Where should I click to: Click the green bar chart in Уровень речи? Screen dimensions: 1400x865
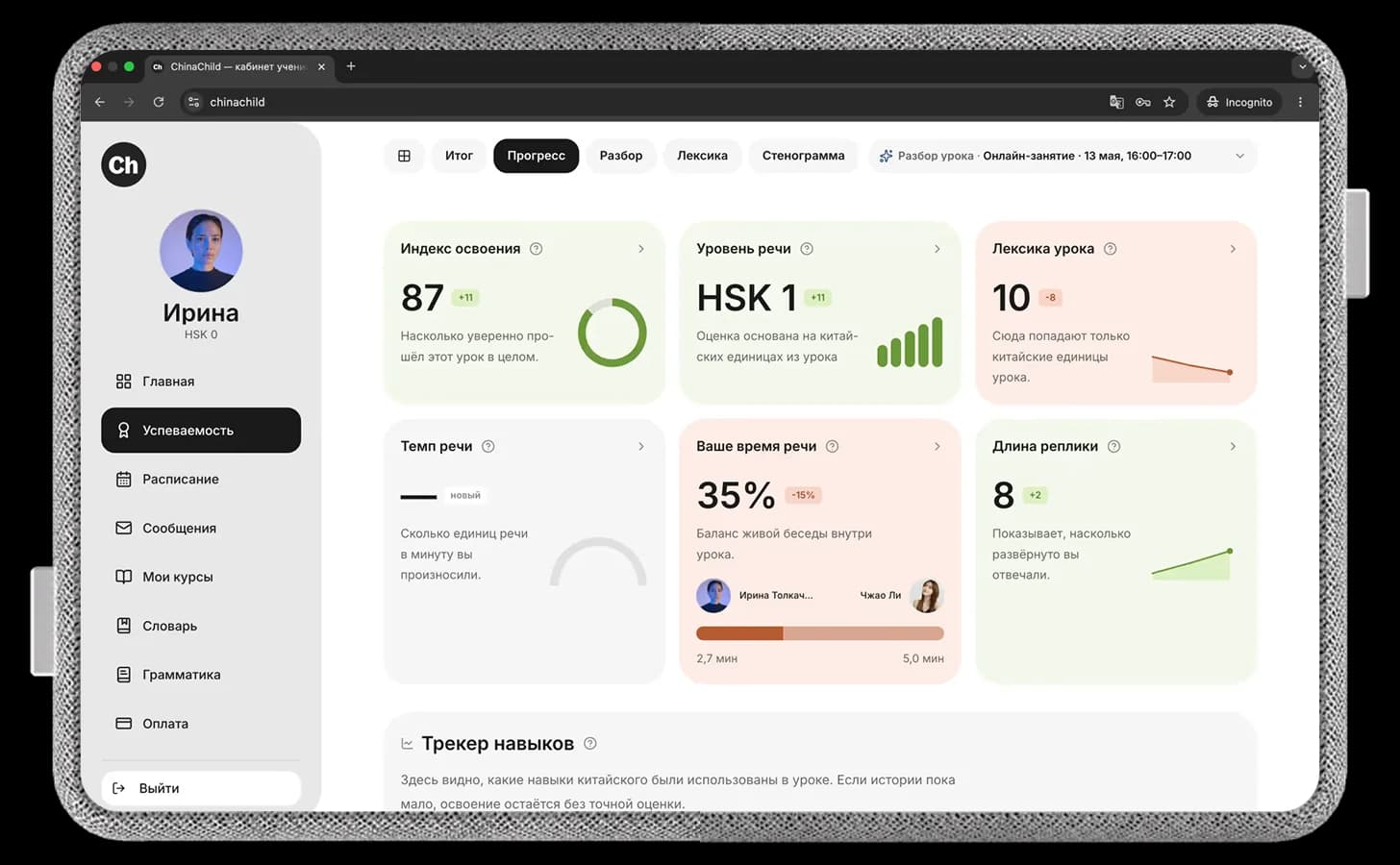pyautogui.click(x=910, y=342)
